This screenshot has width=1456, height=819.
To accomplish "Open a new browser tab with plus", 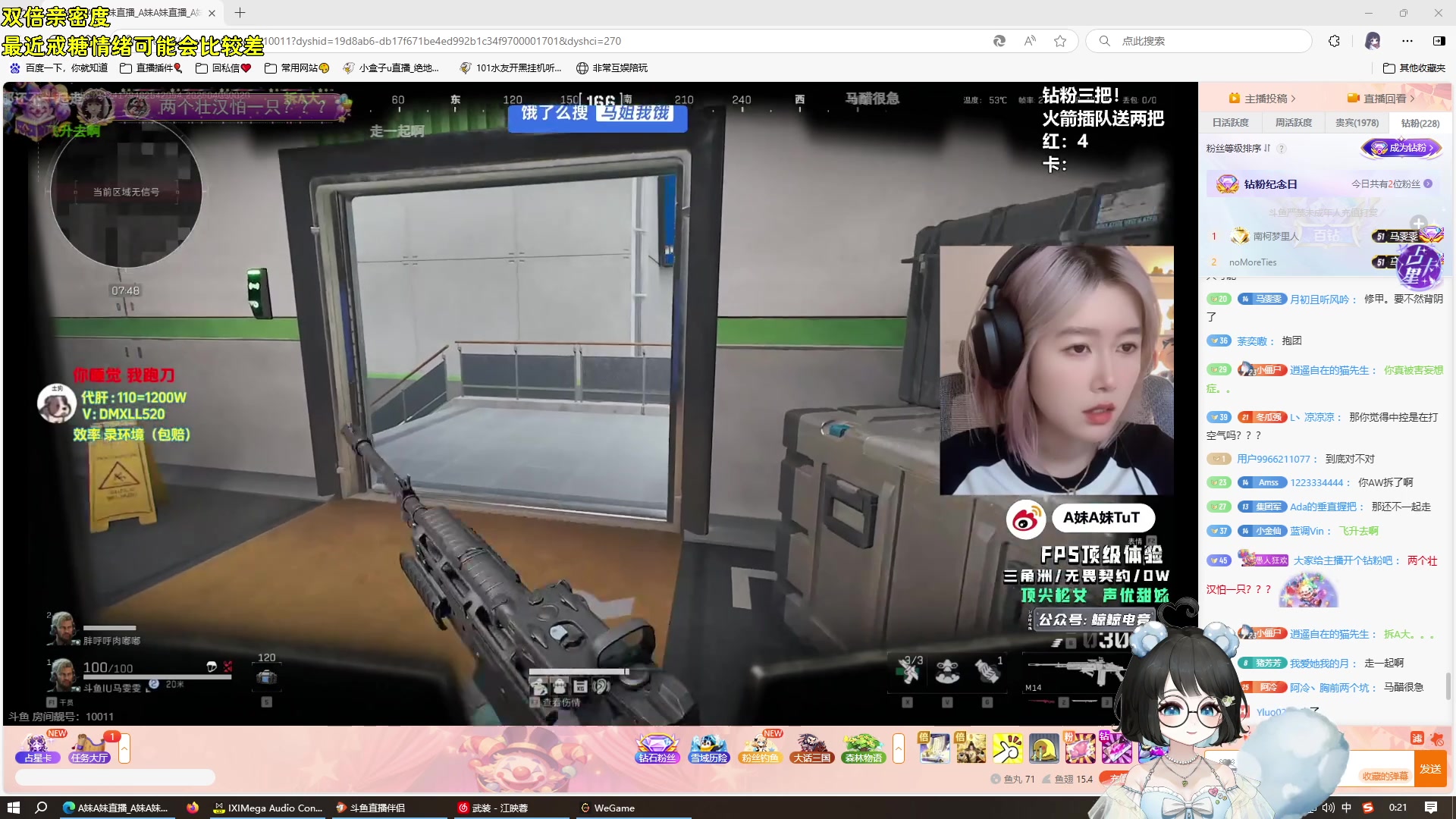I will 240,13.
